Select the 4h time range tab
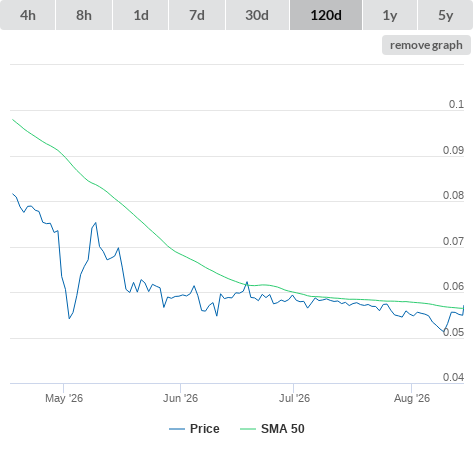 click(28, 15)
